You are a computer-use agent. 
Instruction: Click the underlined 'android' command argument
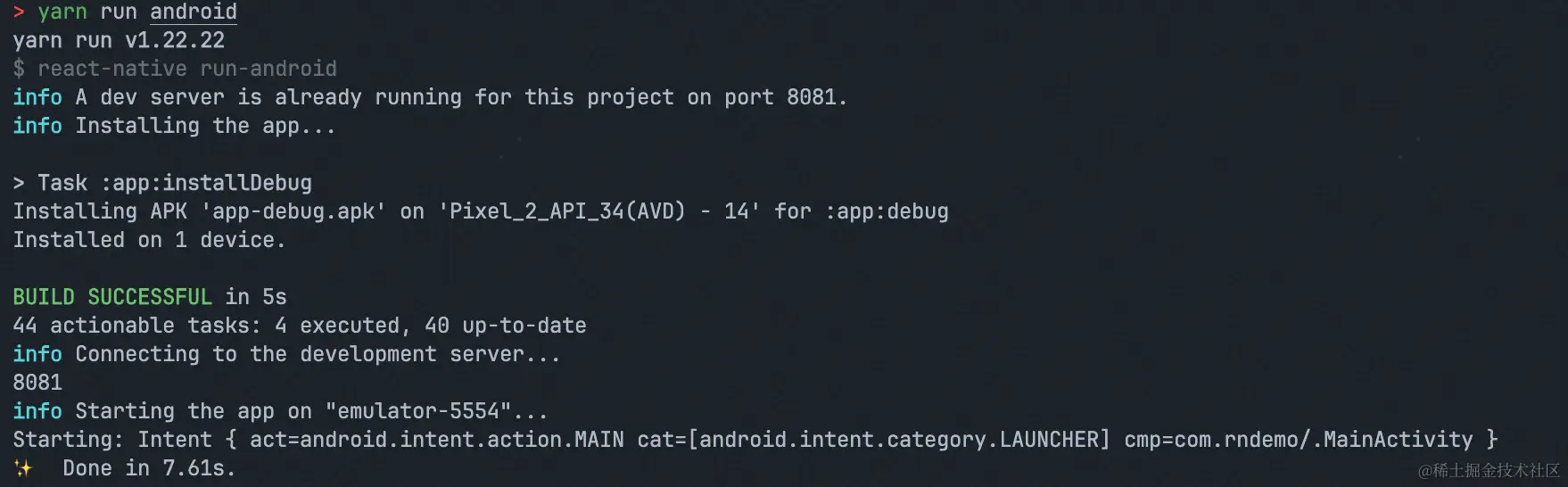194,12
